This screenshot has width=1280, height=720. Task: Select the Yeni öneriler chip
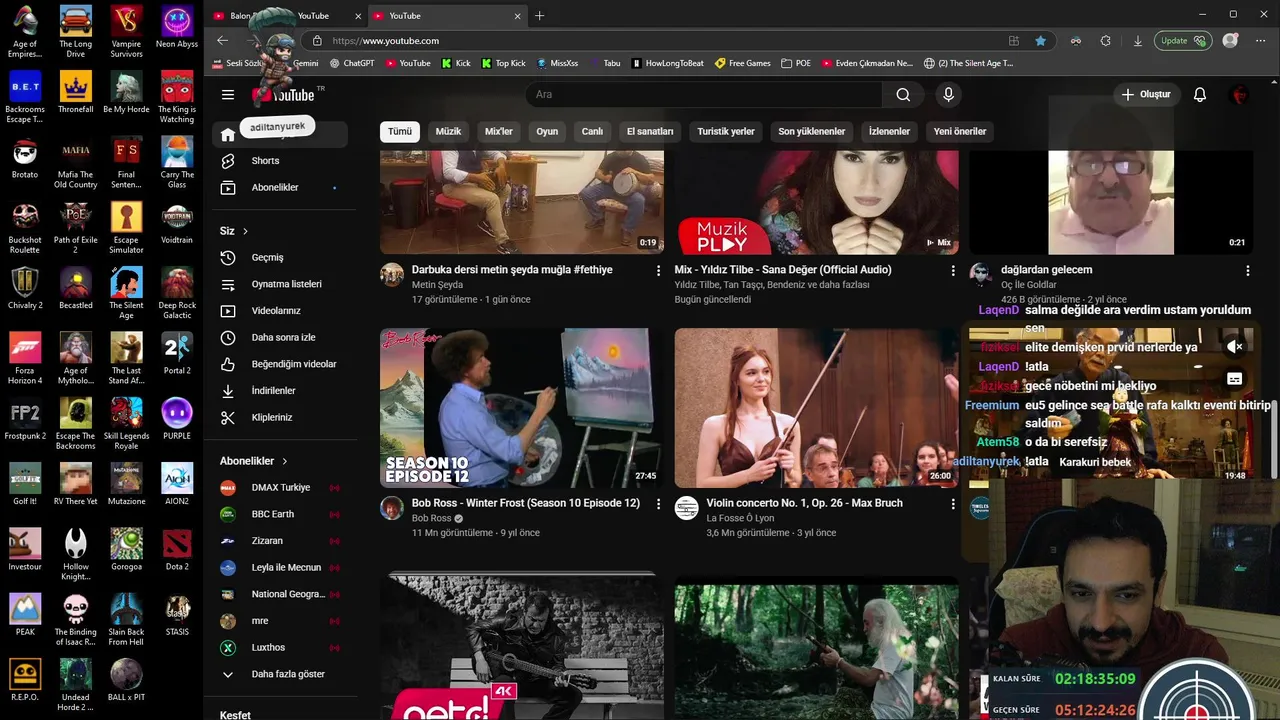pos(960,131)
